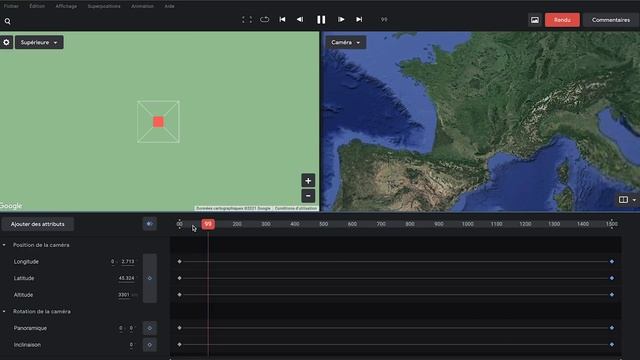Click the Inclinaison attribute label
This screenshot has width=640, height=360.
click(27, 345)
